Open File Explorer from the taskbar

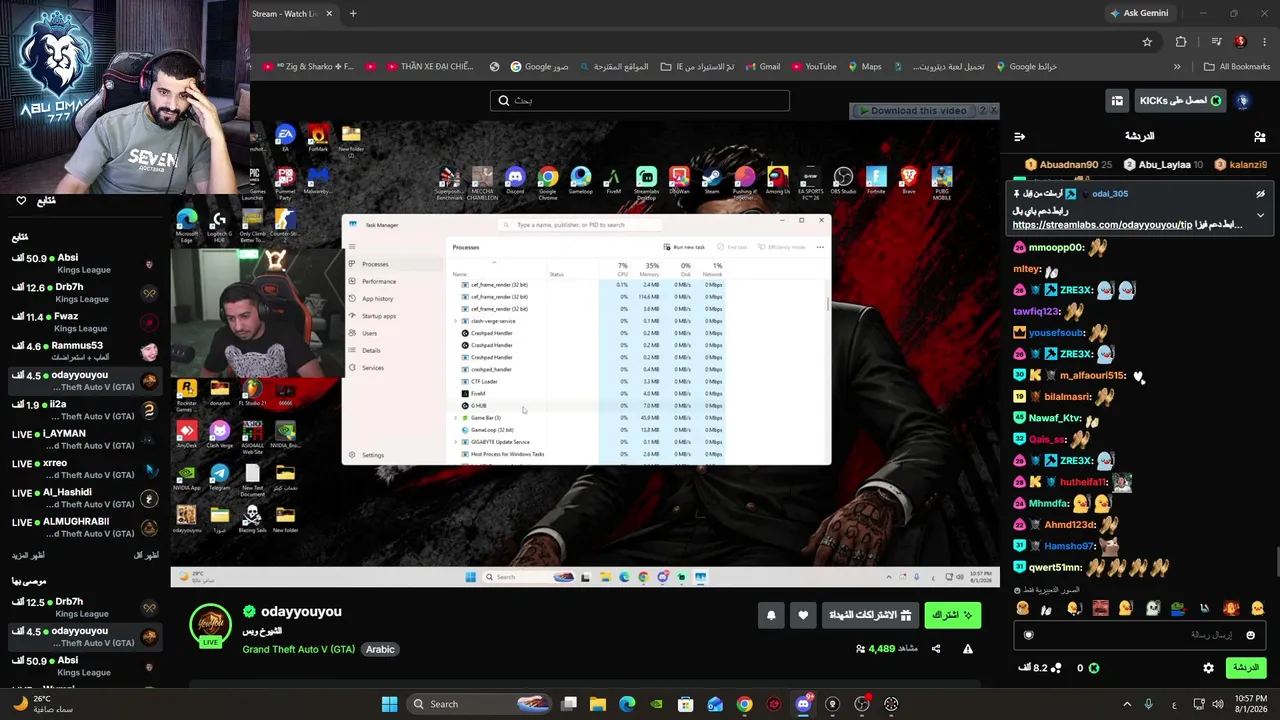click(x=598, y=704)
